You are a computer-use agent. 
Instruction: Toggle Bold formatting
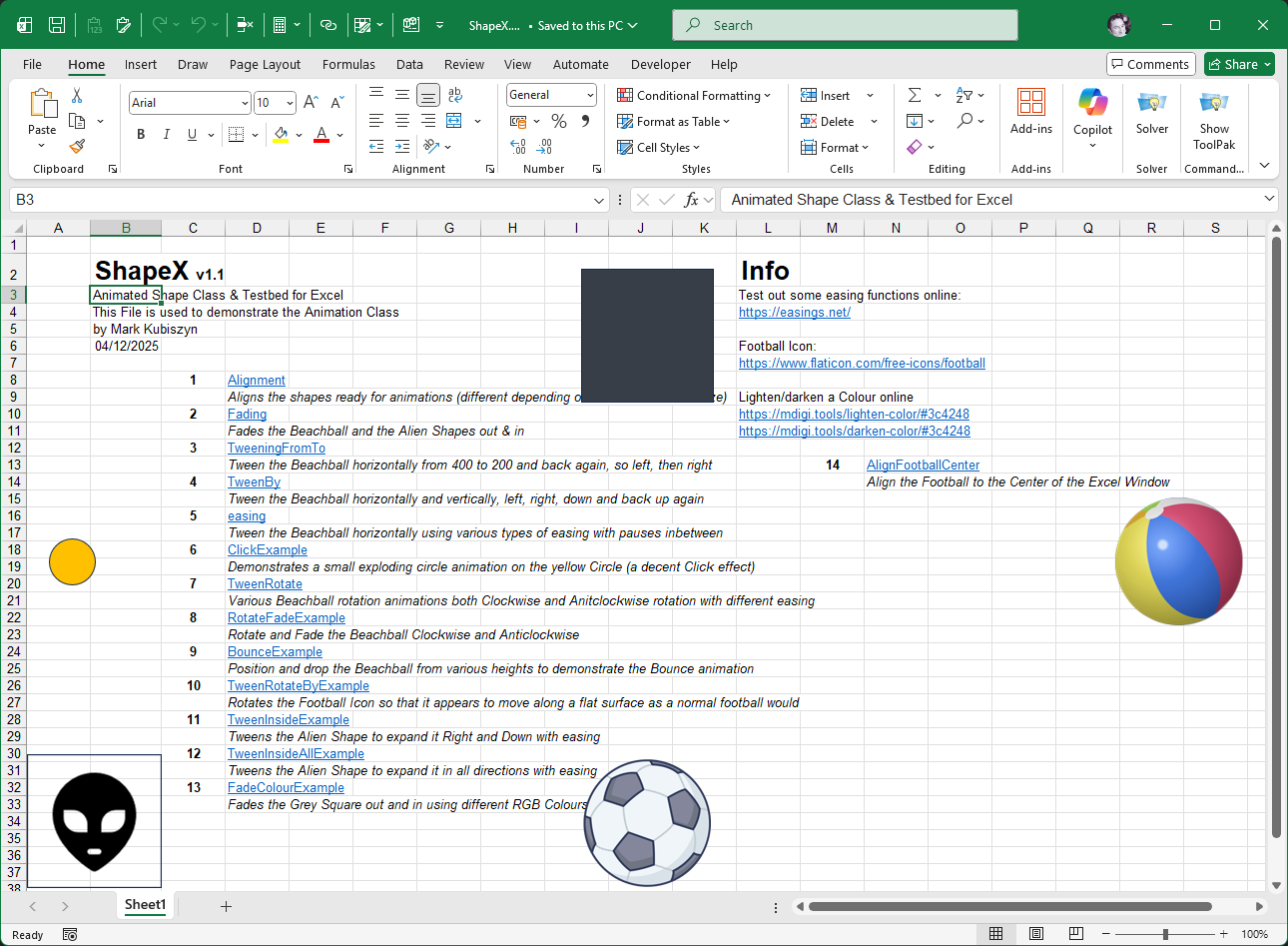click(x=141, y=135)
